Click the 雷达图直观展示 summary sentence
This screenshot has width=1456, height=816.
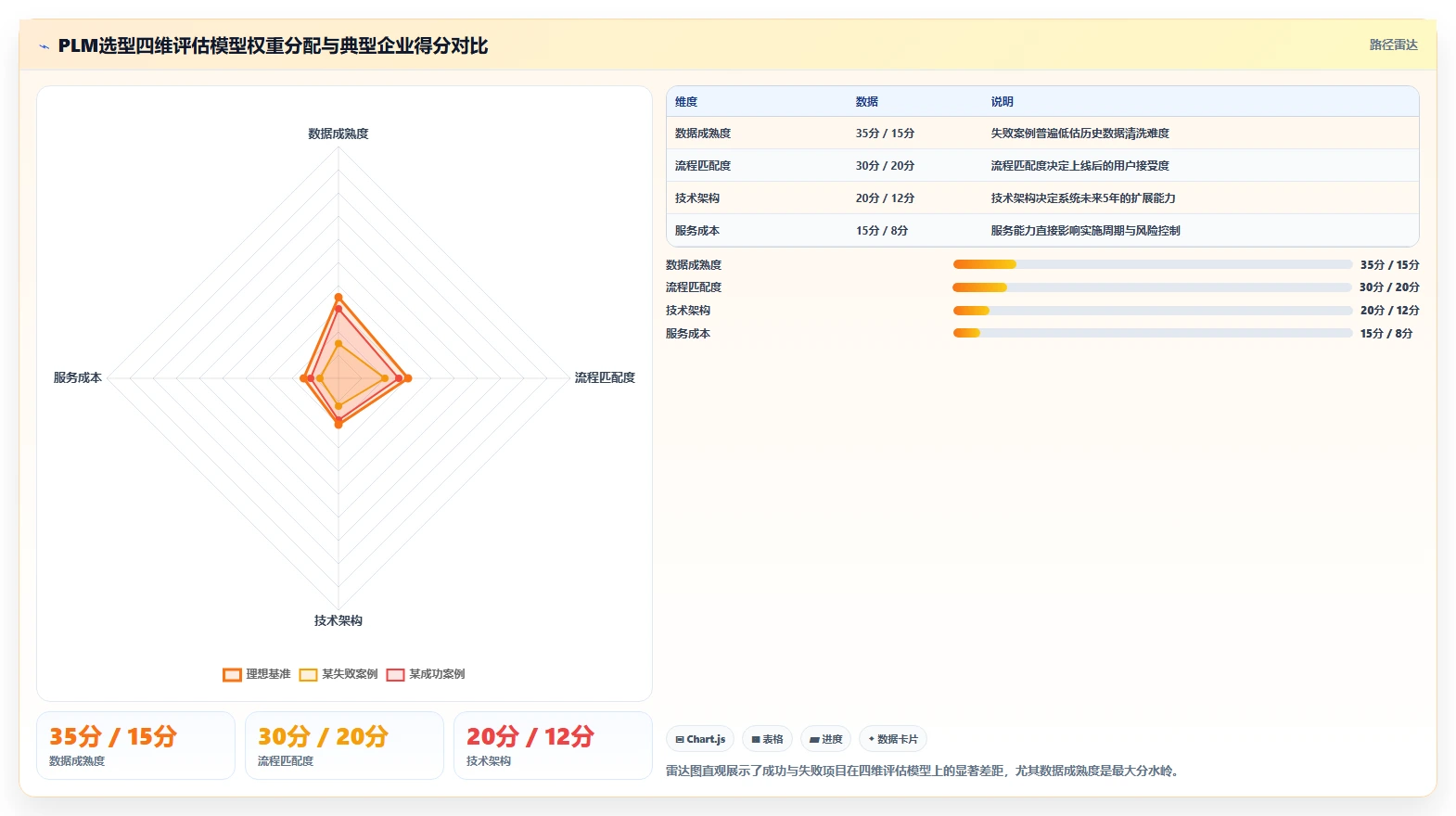pos(924,771)
